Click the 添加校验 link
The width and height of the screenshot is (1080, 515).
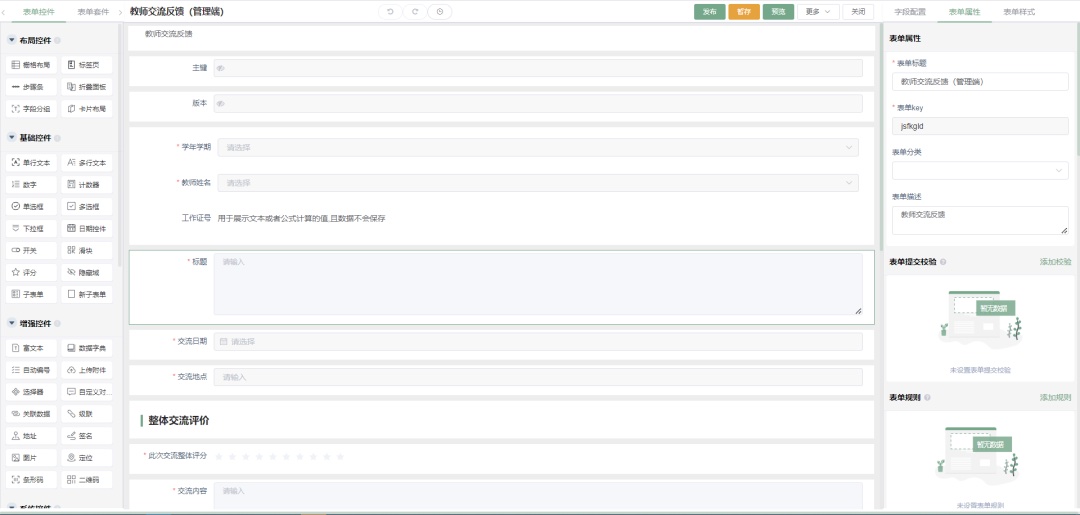tap(1055, 261)
